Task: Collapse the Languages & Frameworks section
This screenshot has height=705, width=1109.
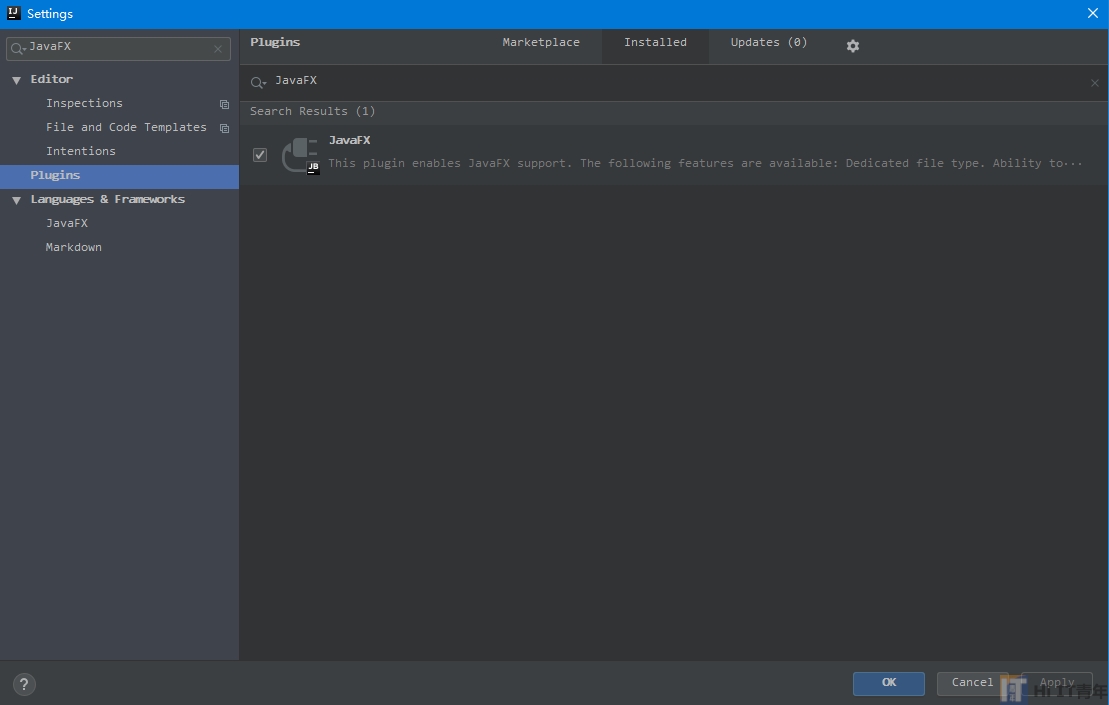Action: tap(16, 200)
